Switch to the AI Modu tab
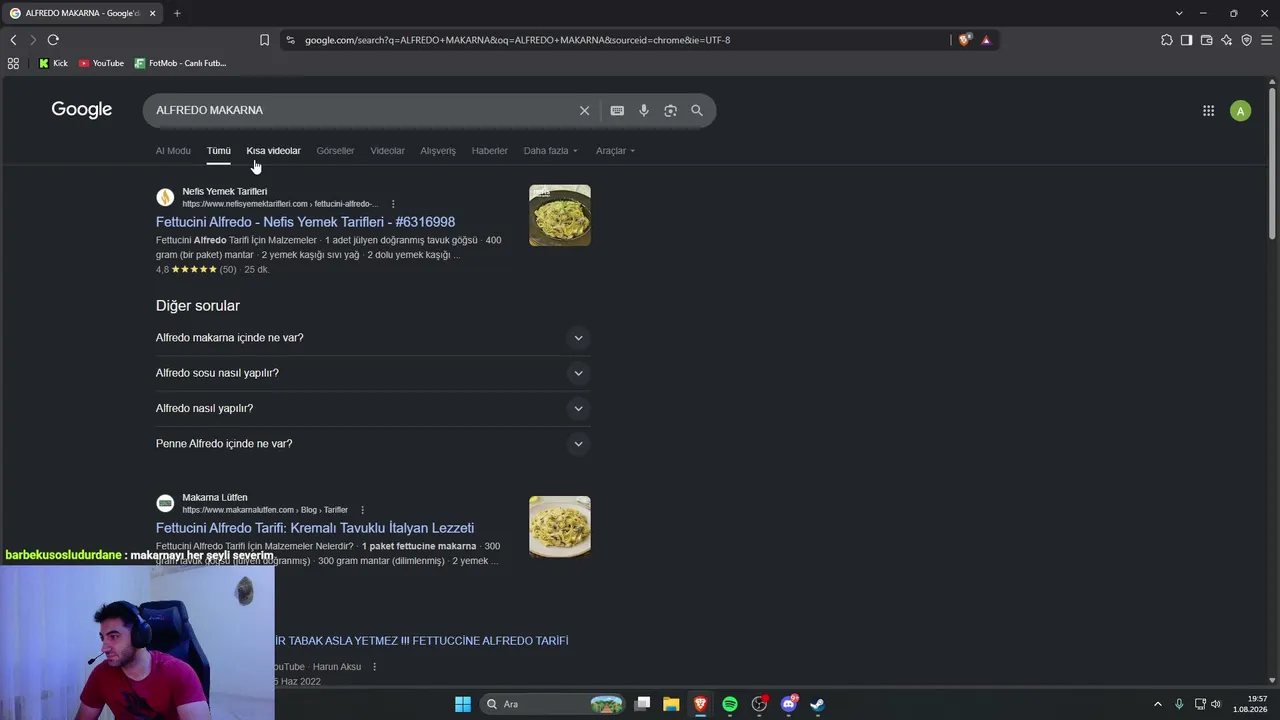1280x720 pixels. point(173,151)
